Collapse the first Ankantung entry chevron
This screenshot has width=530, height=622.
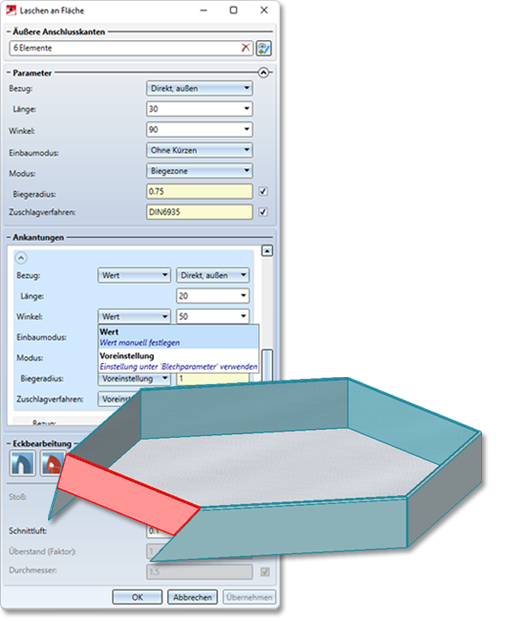[x=21, y=258]
